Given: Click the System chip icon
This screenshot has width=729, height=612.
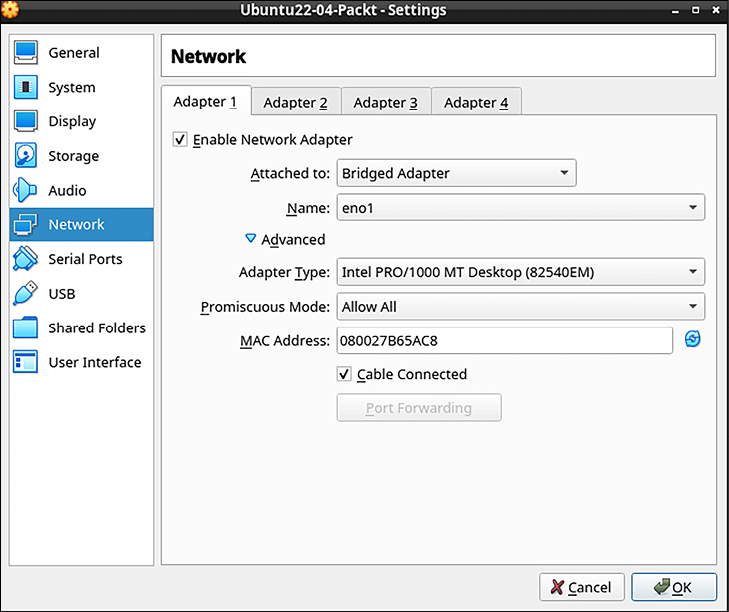Looking at the screenshot, I should tap(26, 87).
